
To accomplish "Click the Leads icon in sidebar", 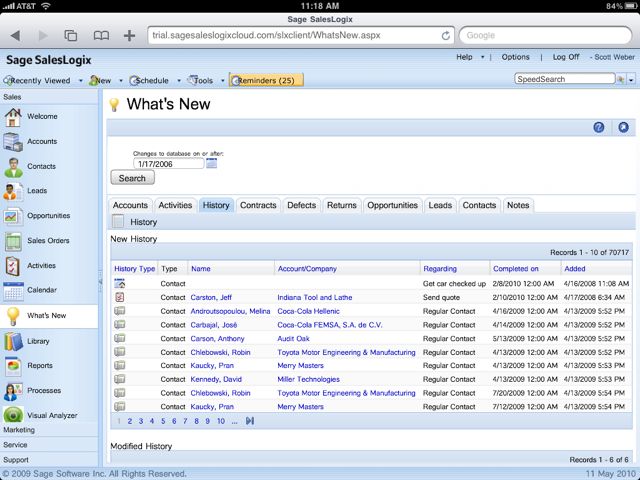I will click(x=13, y=191).
